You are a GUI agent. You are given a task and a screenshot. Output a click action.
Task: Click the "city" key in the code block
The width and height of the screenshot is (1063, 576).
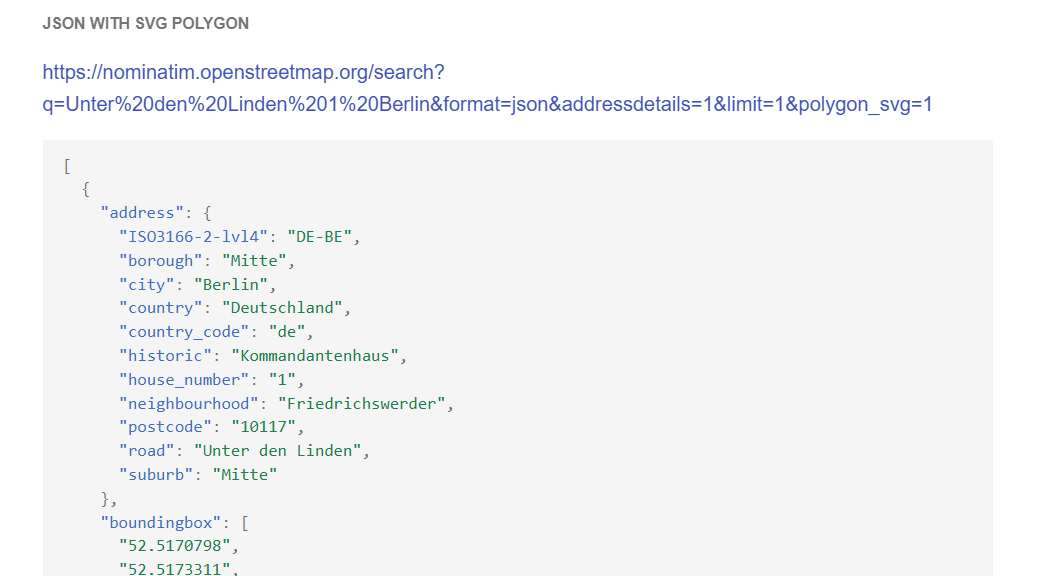coord(147,284)
